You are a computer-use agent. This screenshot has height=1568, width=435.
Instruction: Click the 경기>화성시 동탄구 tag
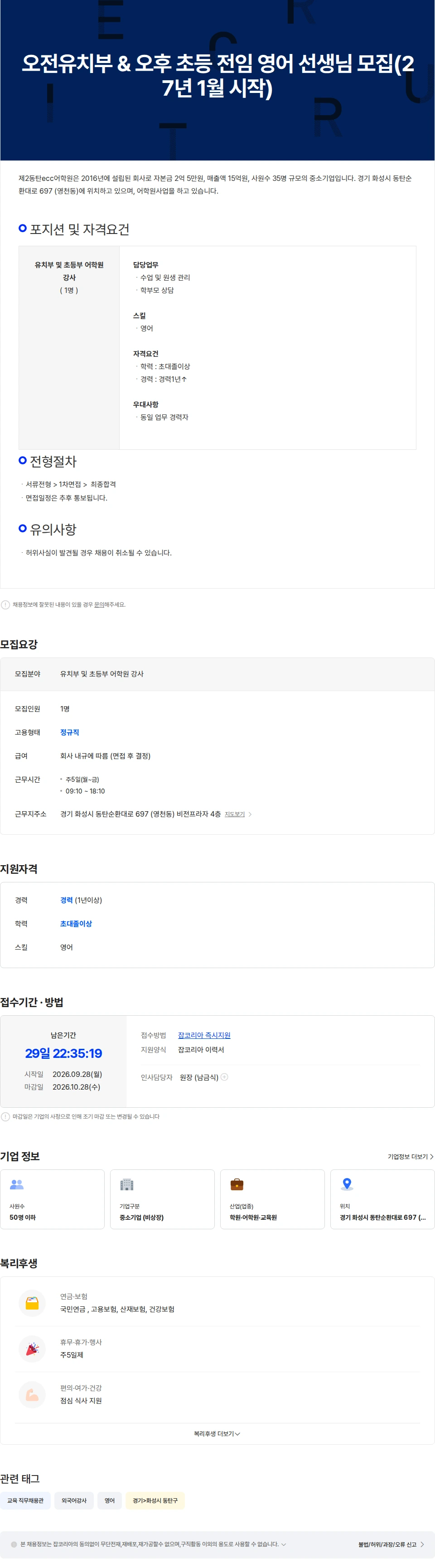155,1501
